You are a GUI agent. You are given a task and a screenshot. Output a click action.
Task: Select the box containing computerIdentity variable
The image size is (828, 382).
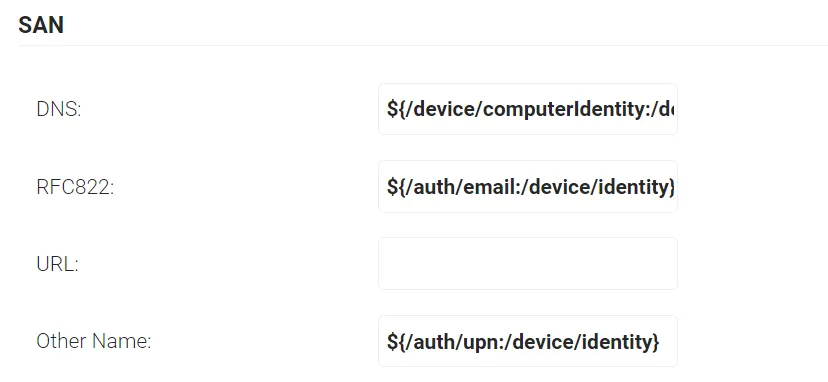point(528,109)
